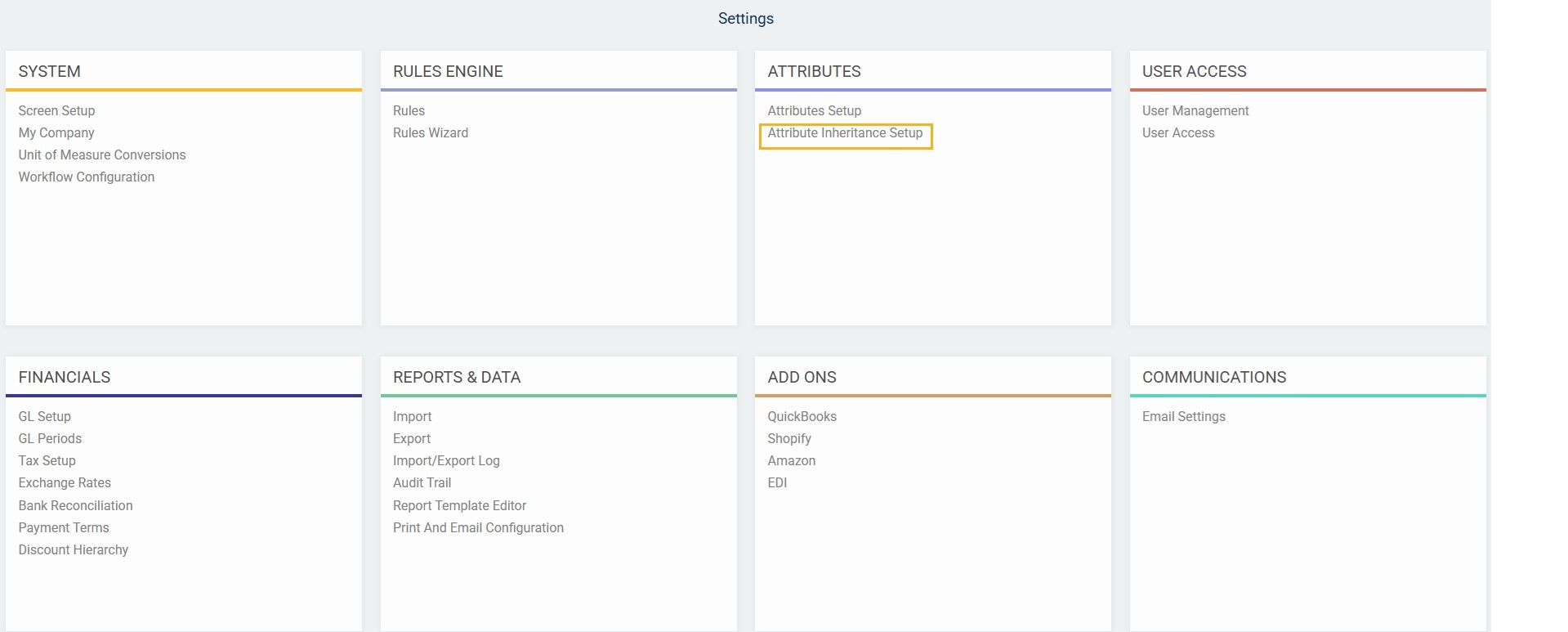
Task: Select Bank Reconciliation
Action: tap(76, 505)
